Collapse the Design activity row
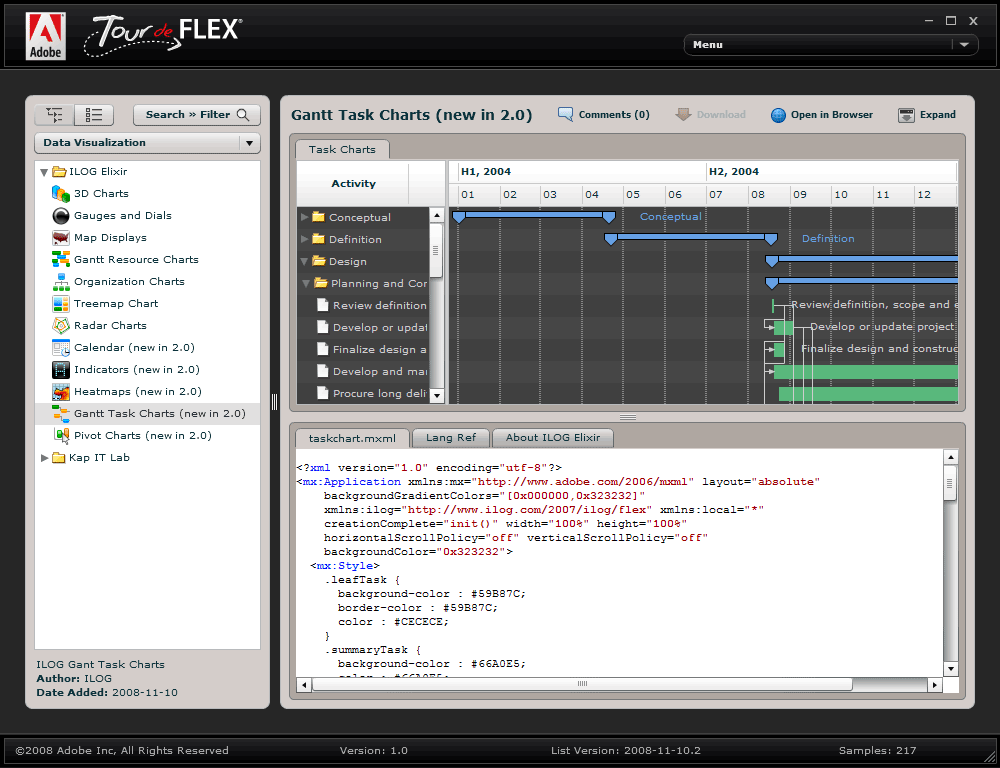The height and width of the screenshot is (768, 1000). click(x=305, y=262)
